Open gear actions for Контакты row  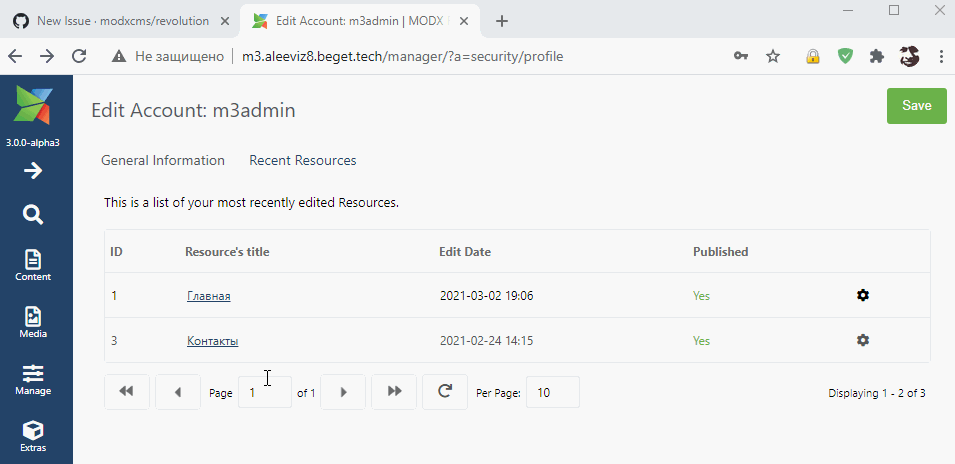click(x=862, y=340)
